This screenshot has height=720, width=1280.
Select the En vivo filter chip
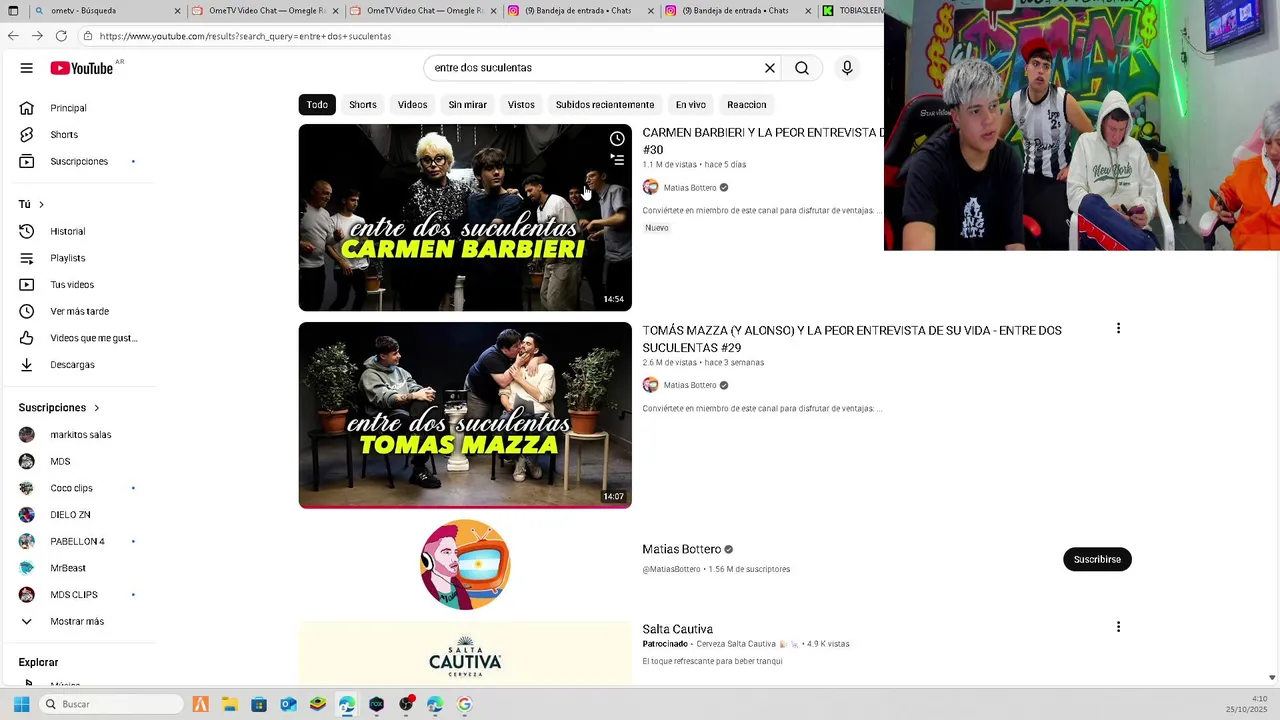690,105
